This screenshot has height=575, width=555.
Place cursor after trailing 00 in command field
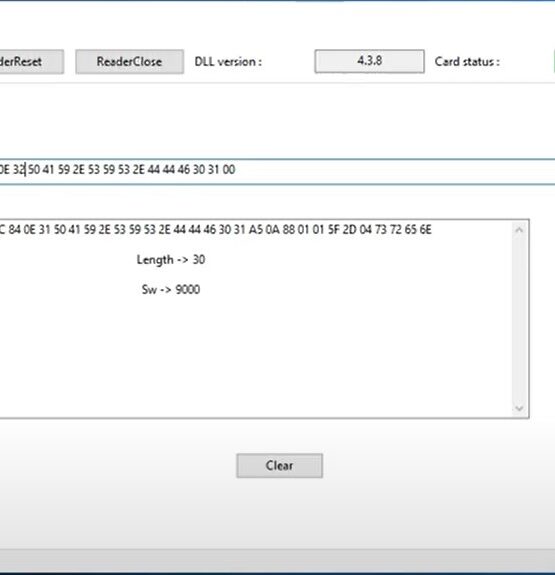[236, 169]
